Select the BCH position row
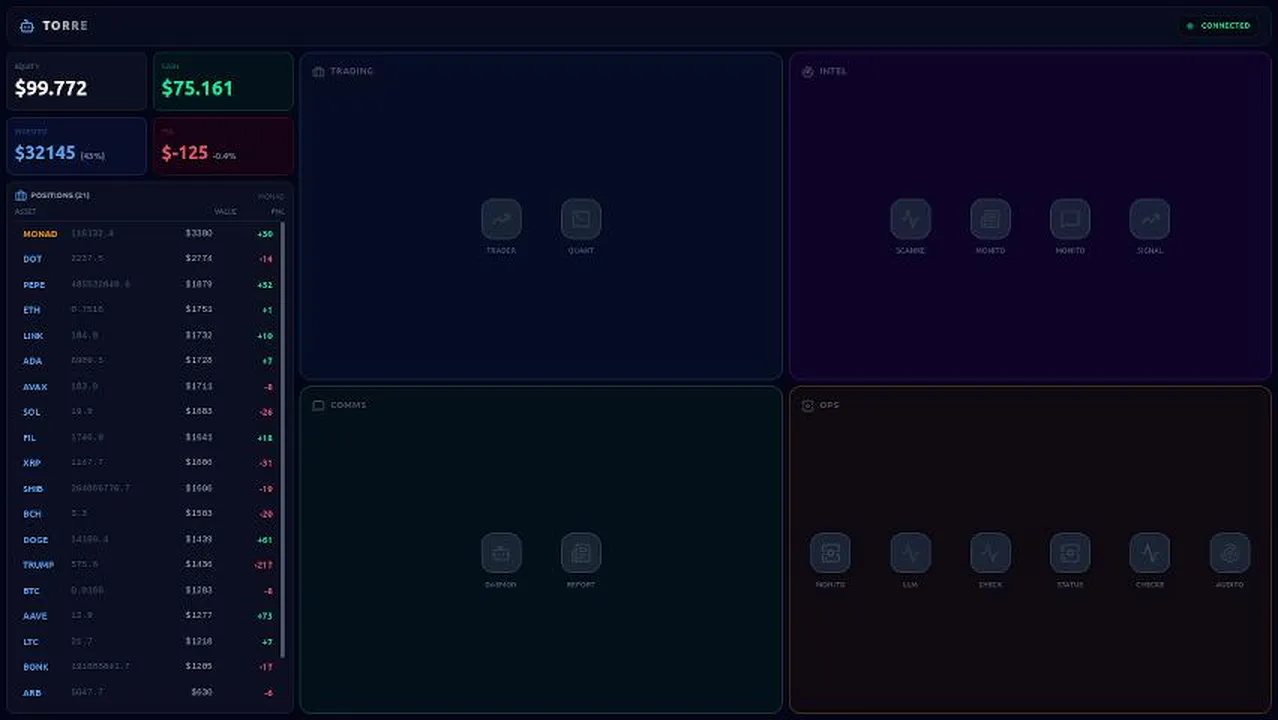This screenshot has height=720, width=1278. coord(148,514)
